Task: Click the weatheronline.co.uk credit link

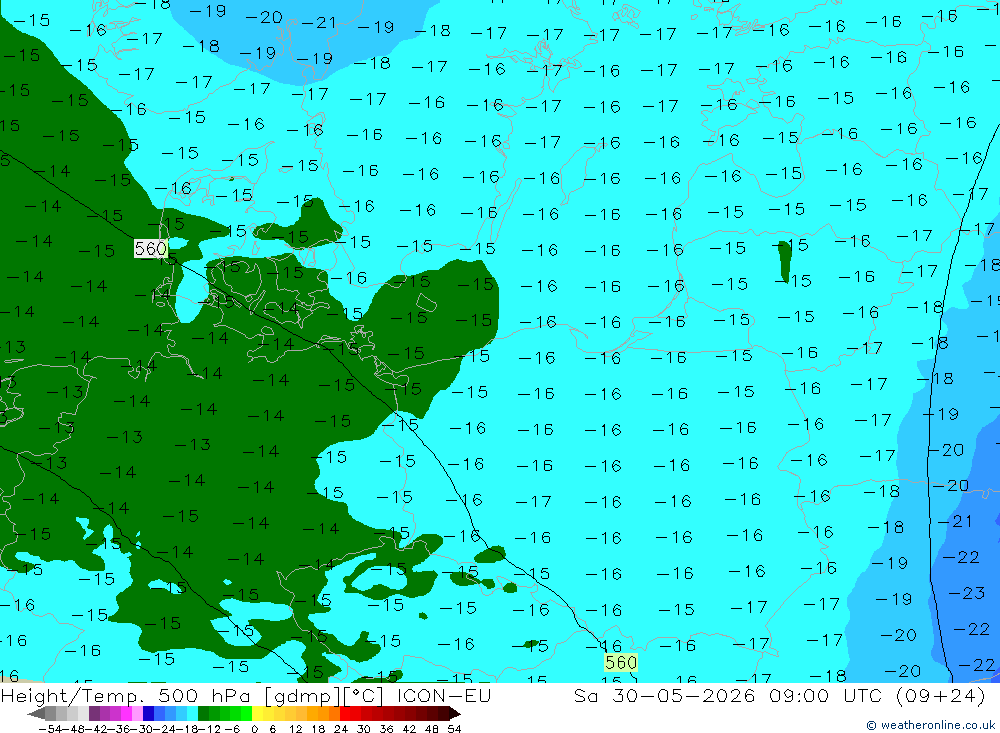Action: coord(931,725)
